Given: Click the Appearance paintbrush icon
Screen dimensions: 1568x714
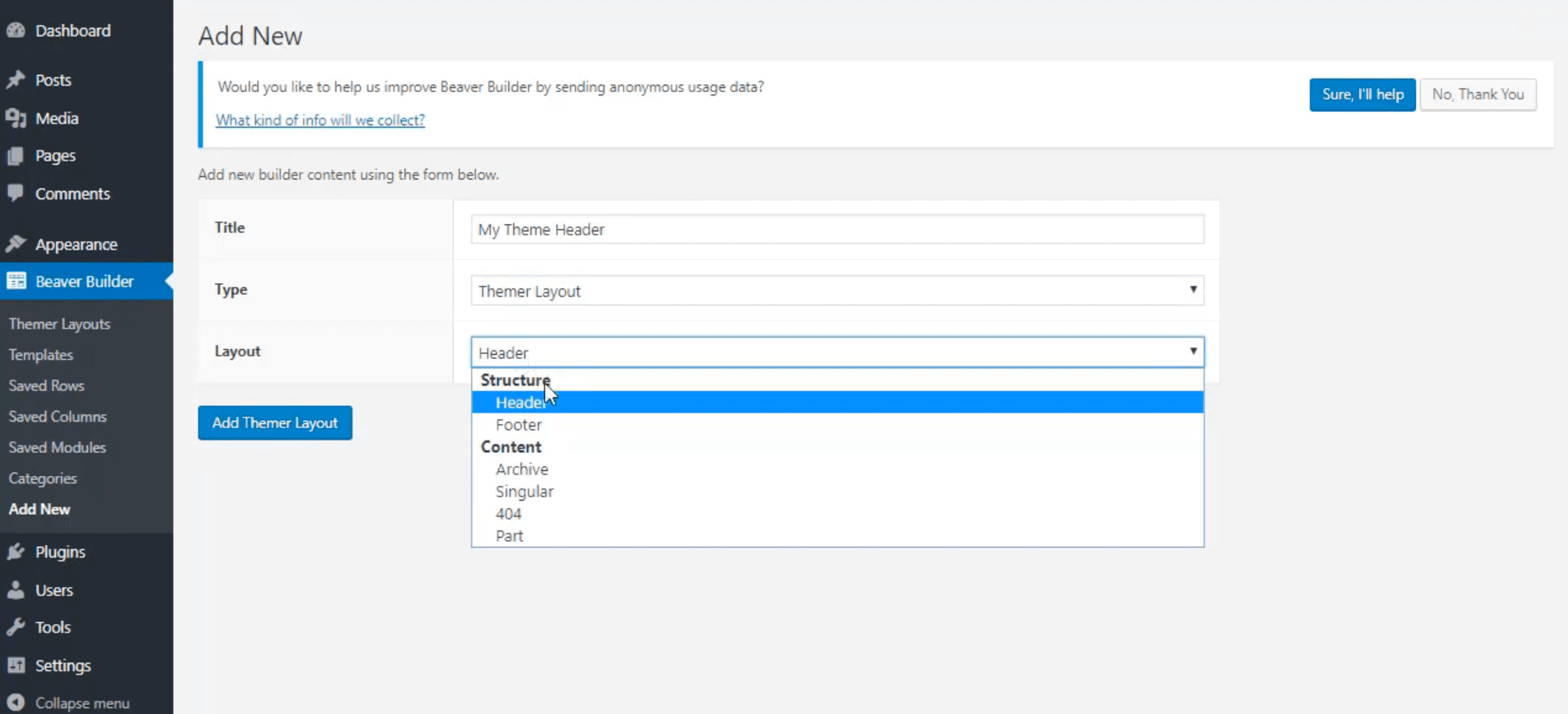Looking at the screenshot, I should tap(16, 244).
